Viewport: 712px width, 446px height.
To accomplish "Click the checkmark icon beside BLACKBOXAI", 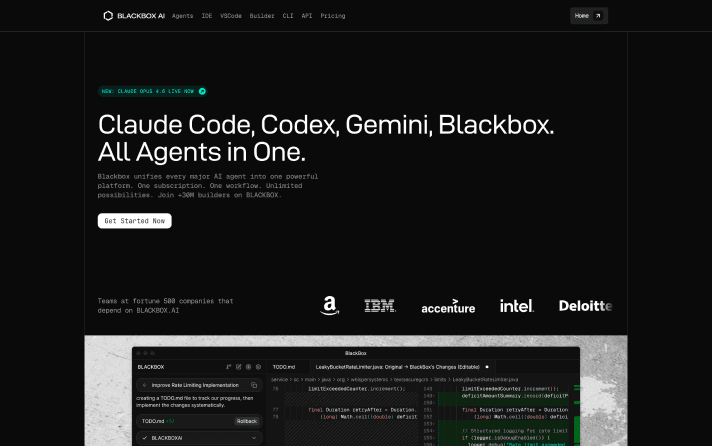I will (x=145, y=438).
